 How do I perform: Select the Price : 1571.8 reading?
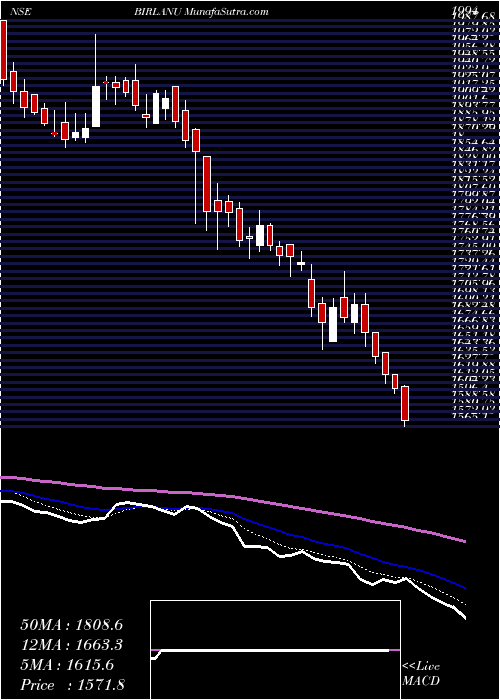tap(72, 684)
